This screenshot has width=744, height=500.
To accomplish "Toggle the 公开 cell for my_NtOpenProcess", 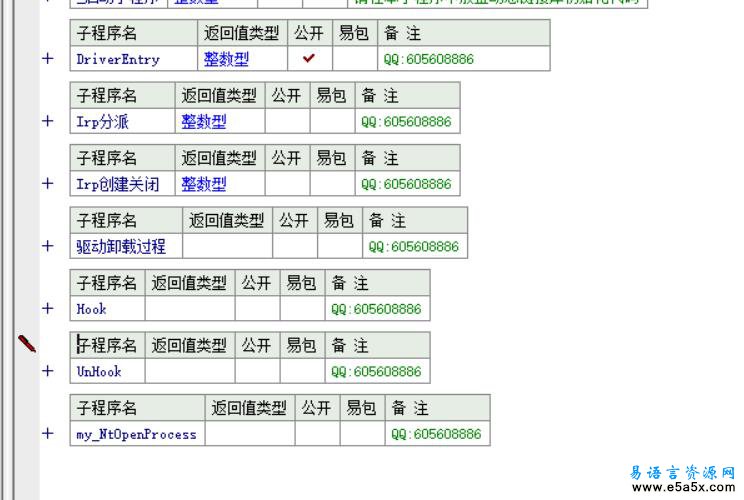I will (317, 434).
